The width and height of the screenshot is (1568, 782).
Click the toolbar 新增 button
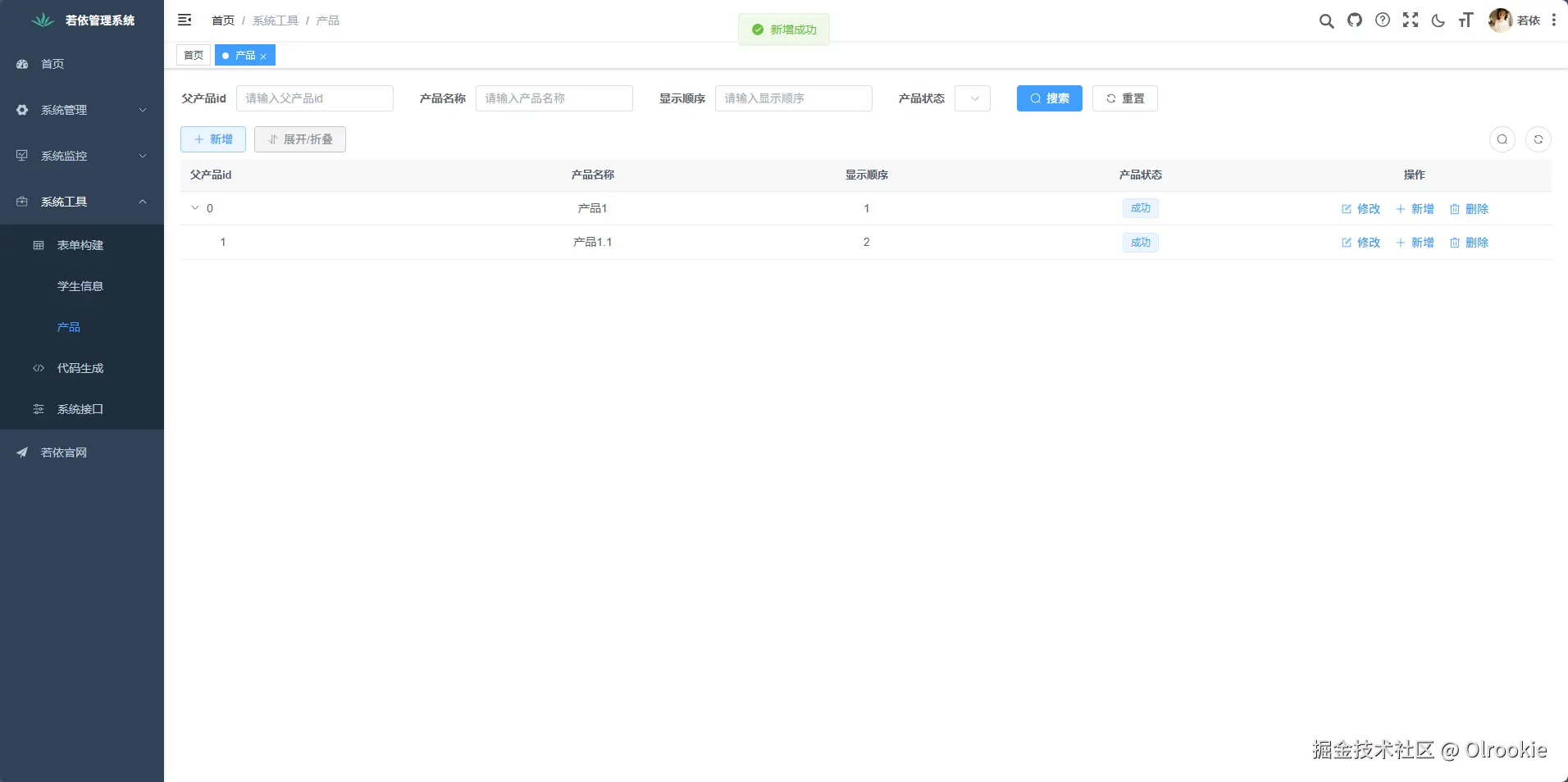coord(213,139)
